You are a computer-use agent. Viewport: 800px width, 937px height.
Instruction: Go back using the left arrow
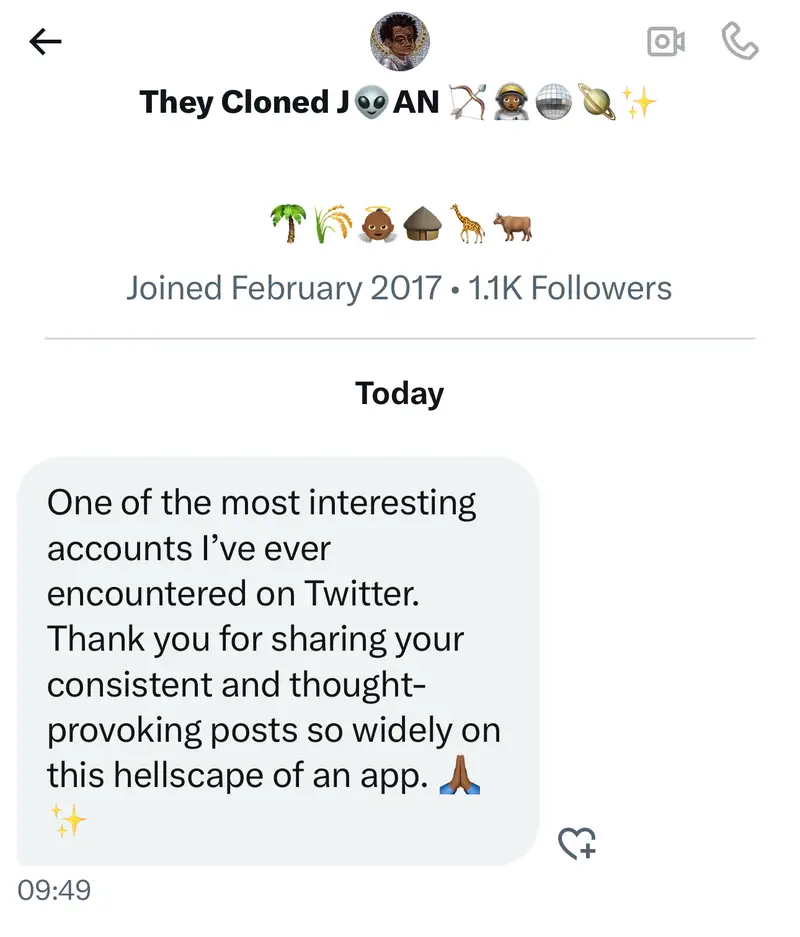[x=46, y=41]
